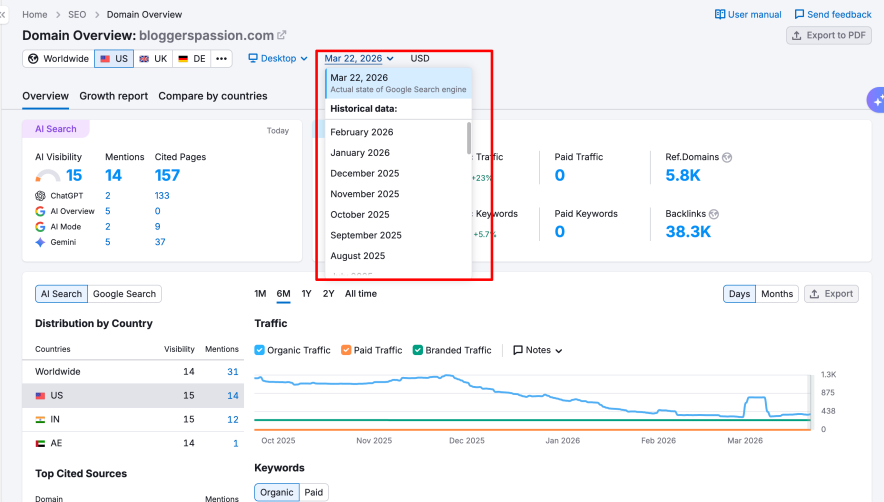Select Google Search toggle
The image size is (884, 502).
124,294
